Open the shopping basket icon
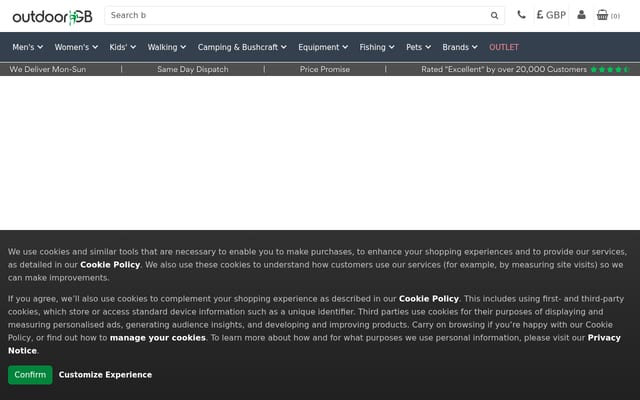This screenshot has width=640, height=400. click(x=608, y=15)
